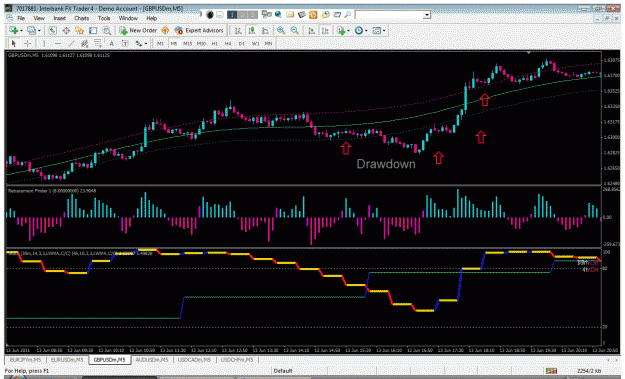
Task: Switch to bar chart display
Action: 238,31
